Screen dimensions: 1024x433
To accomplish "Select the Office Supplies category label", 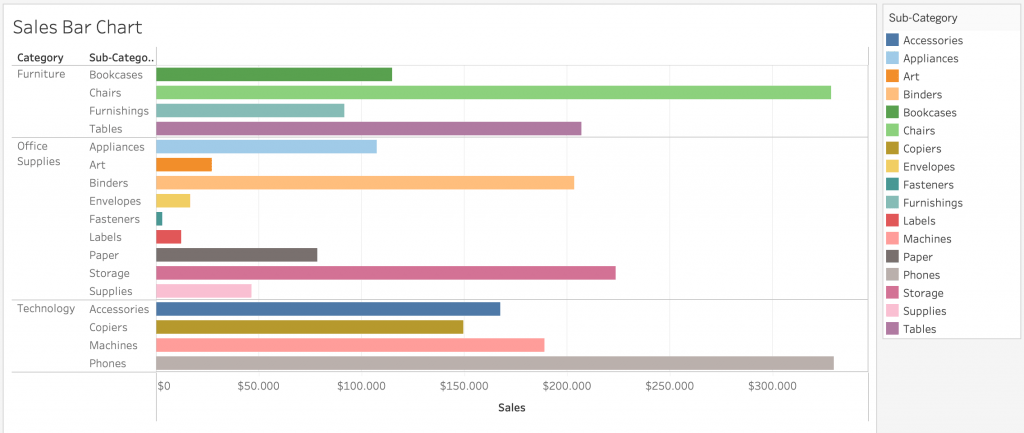I will tap(39, 153).
